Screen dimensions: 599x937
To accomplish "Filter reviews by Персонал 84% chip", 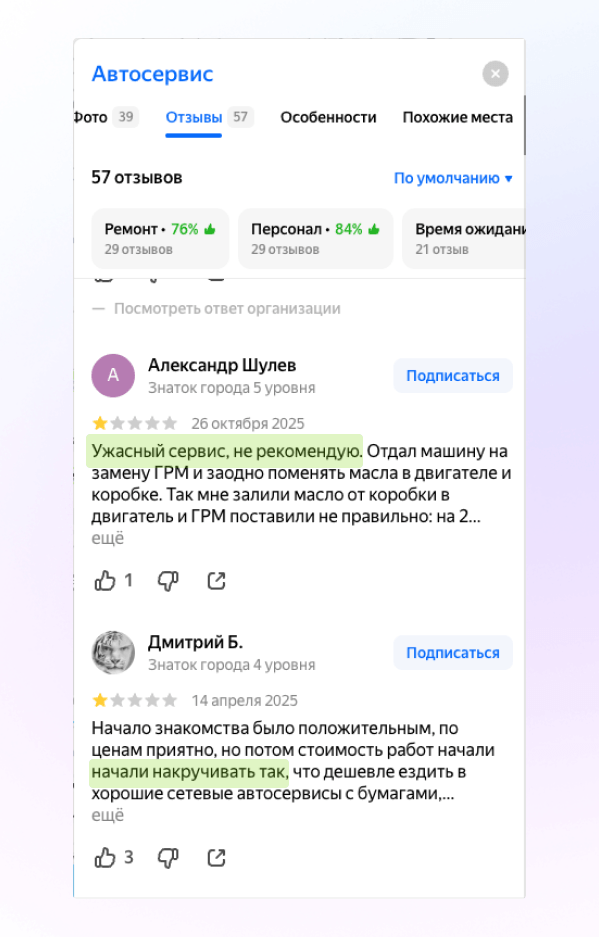I will pos(316,238).
